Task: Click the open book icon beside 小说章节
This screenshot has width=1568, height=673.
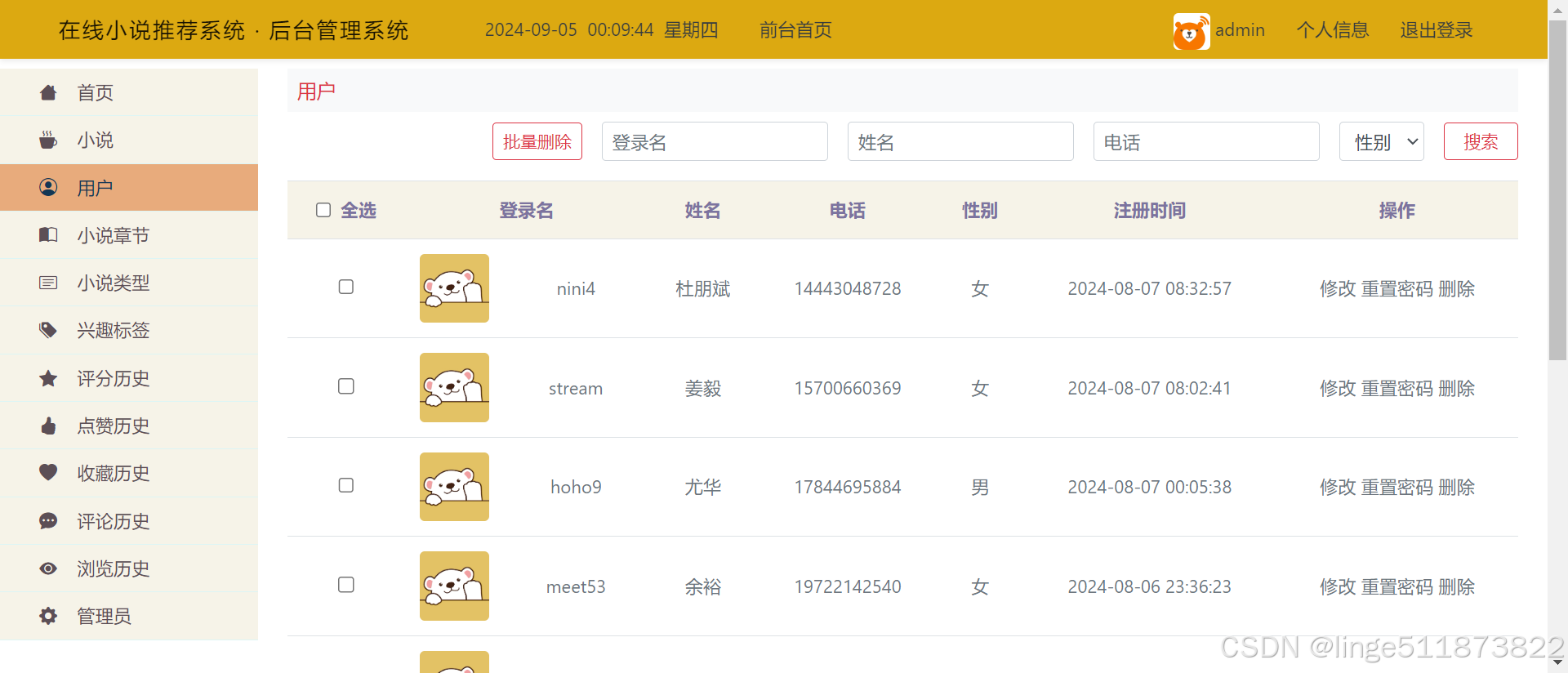Action: (x=48, y=235)
